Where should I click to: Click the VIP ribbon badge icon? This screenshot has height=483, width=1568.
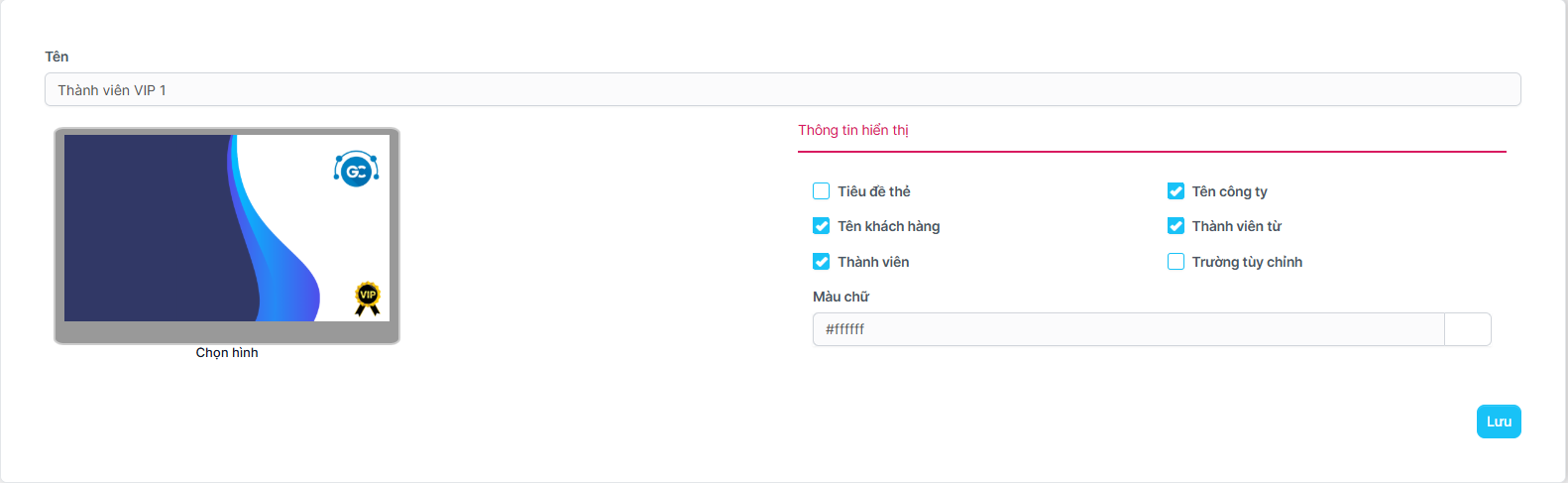point(368,298)
